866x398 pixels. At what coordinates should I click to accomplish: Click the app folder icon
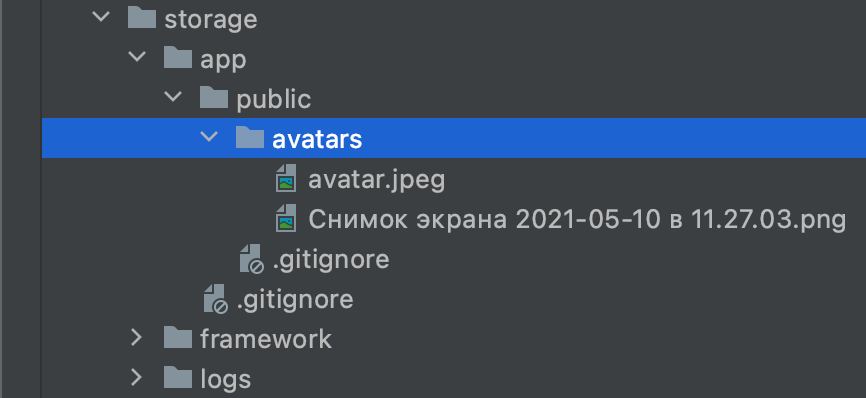click(x=178, y=58)
